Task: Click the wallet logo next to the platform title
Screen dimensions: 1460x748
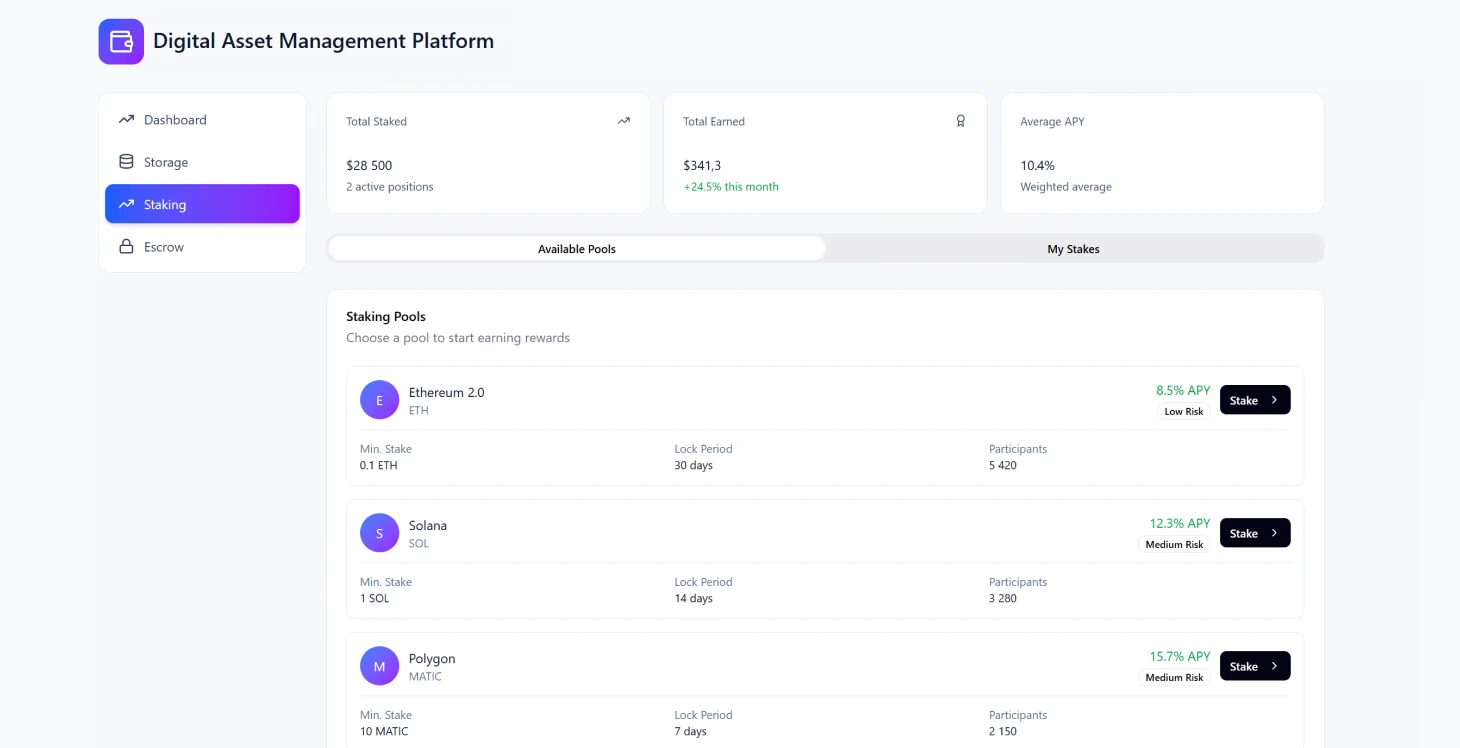Action: pos(120,41)
